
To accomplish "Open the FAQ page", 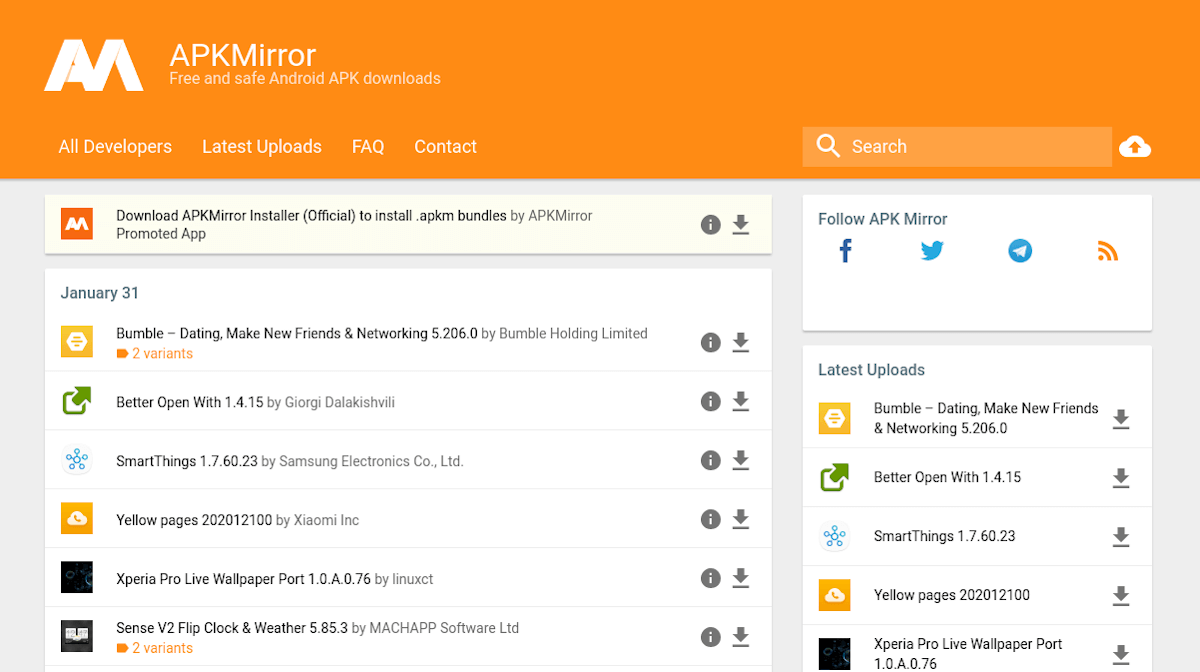I will pyautogui.click(x=368, y=147).
